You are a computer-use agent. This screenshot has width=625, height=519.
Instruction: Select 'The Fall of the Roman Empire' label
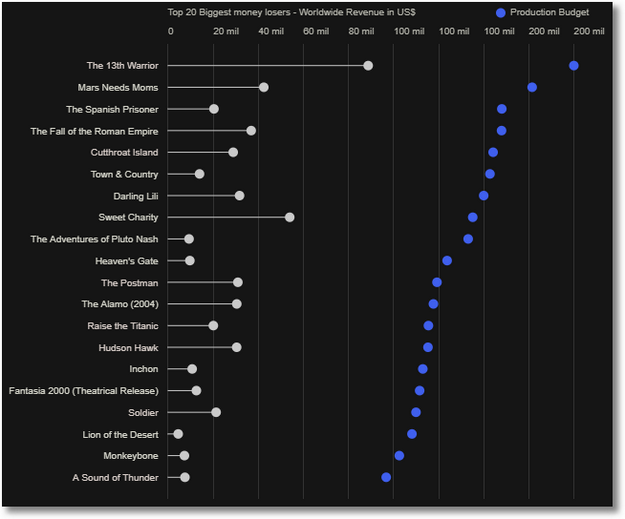94,132
